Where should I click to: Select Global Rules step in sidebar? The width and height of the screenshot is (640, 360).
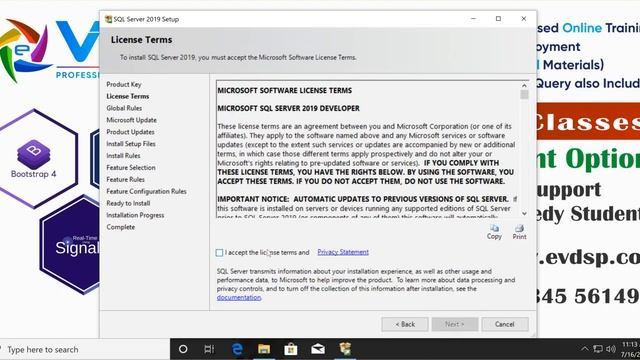pos(124,108)
